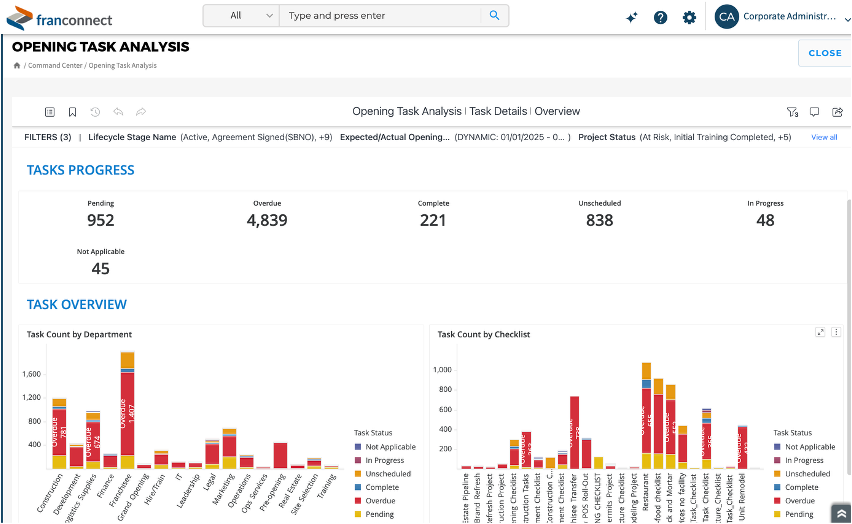This screenshot has height=524, width=852.
Task: Maximize the Task Count by Checklist chart
Action: 821,332
